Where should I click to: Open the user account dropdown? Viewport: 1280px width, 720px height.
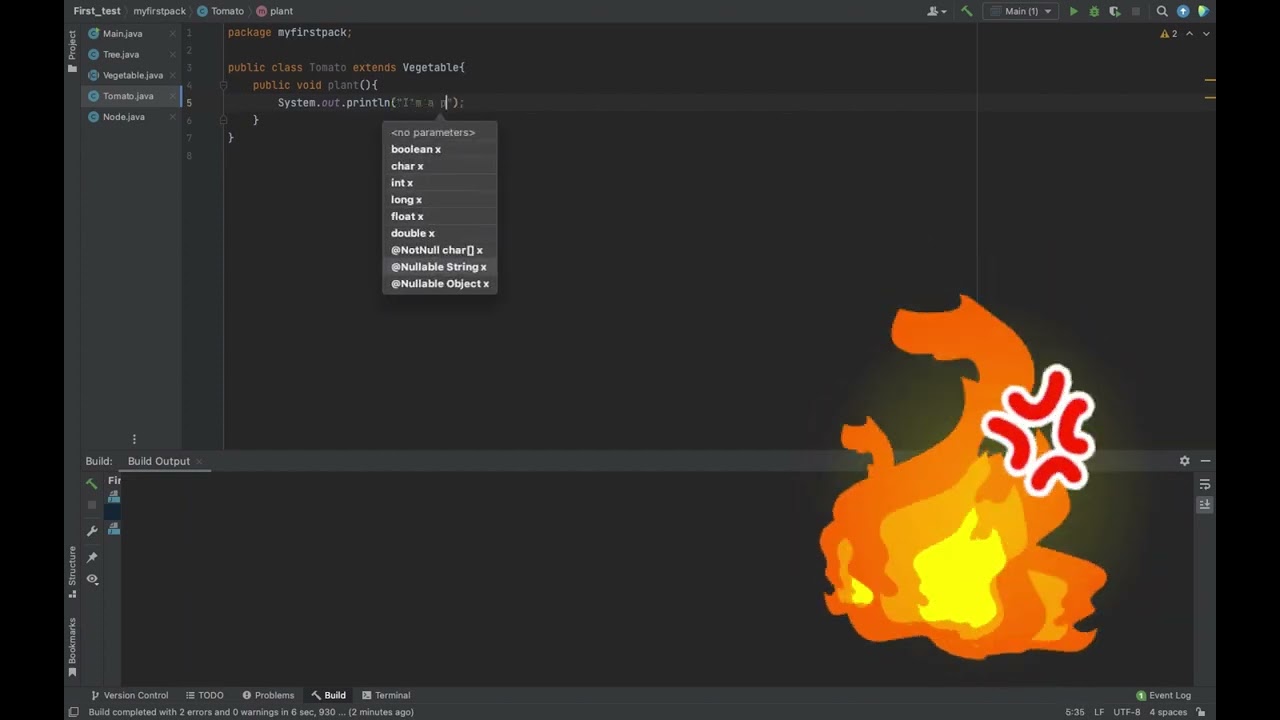click(937, 11)
